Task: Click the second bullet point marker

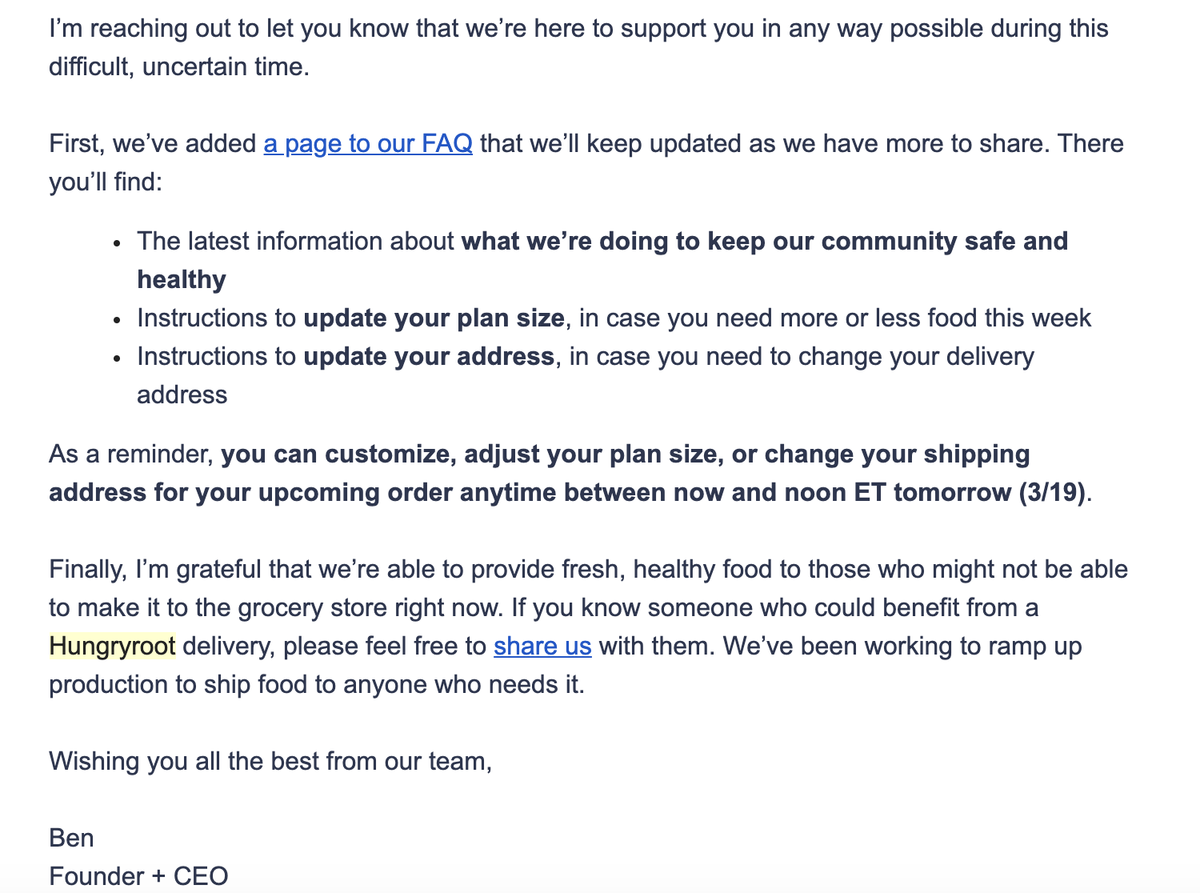Action: click(x=118, y=320)
